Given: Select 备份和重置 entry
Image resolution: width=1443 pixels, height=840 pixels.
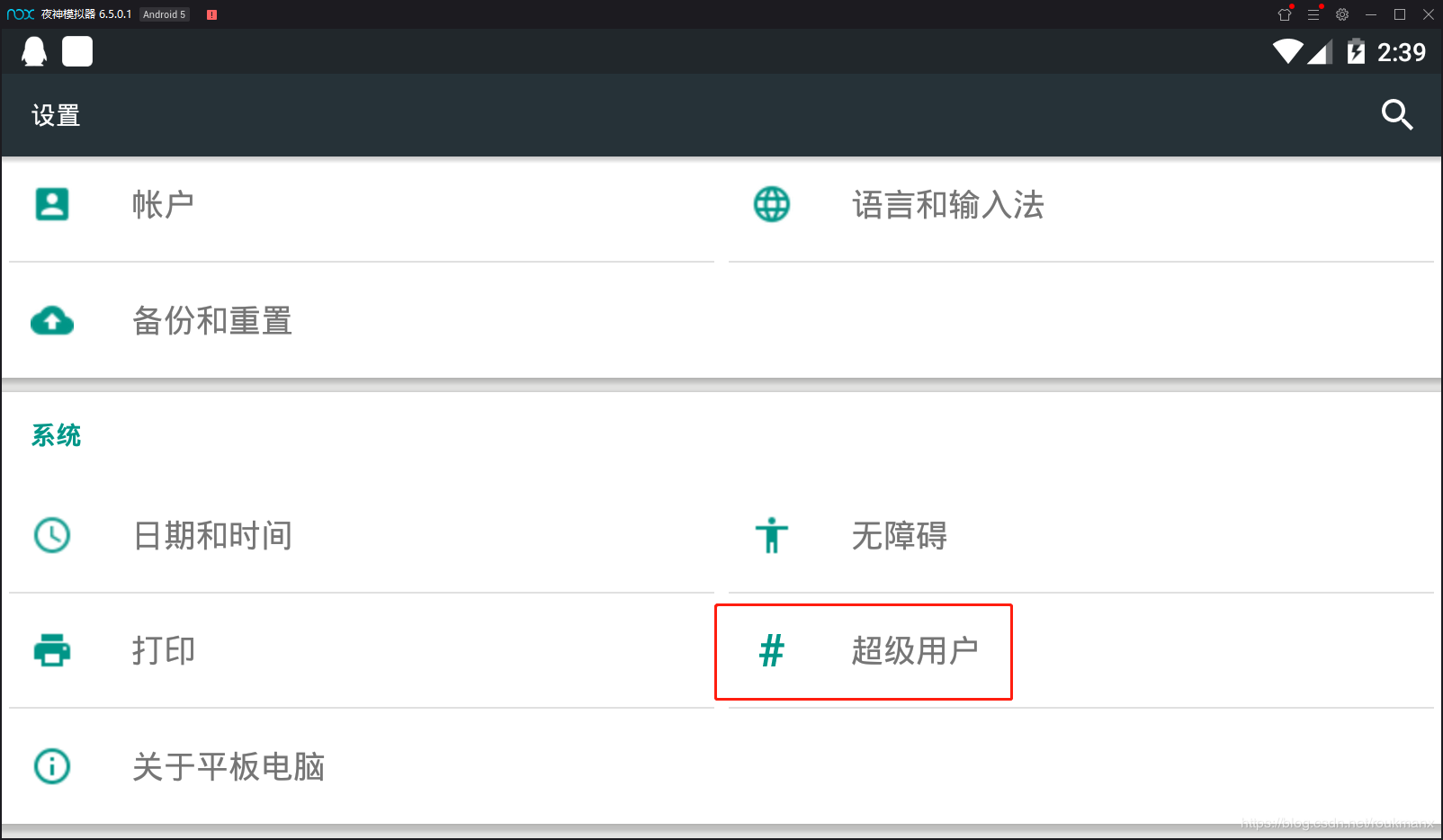Looking at the screenshot, I should [212, 321].
